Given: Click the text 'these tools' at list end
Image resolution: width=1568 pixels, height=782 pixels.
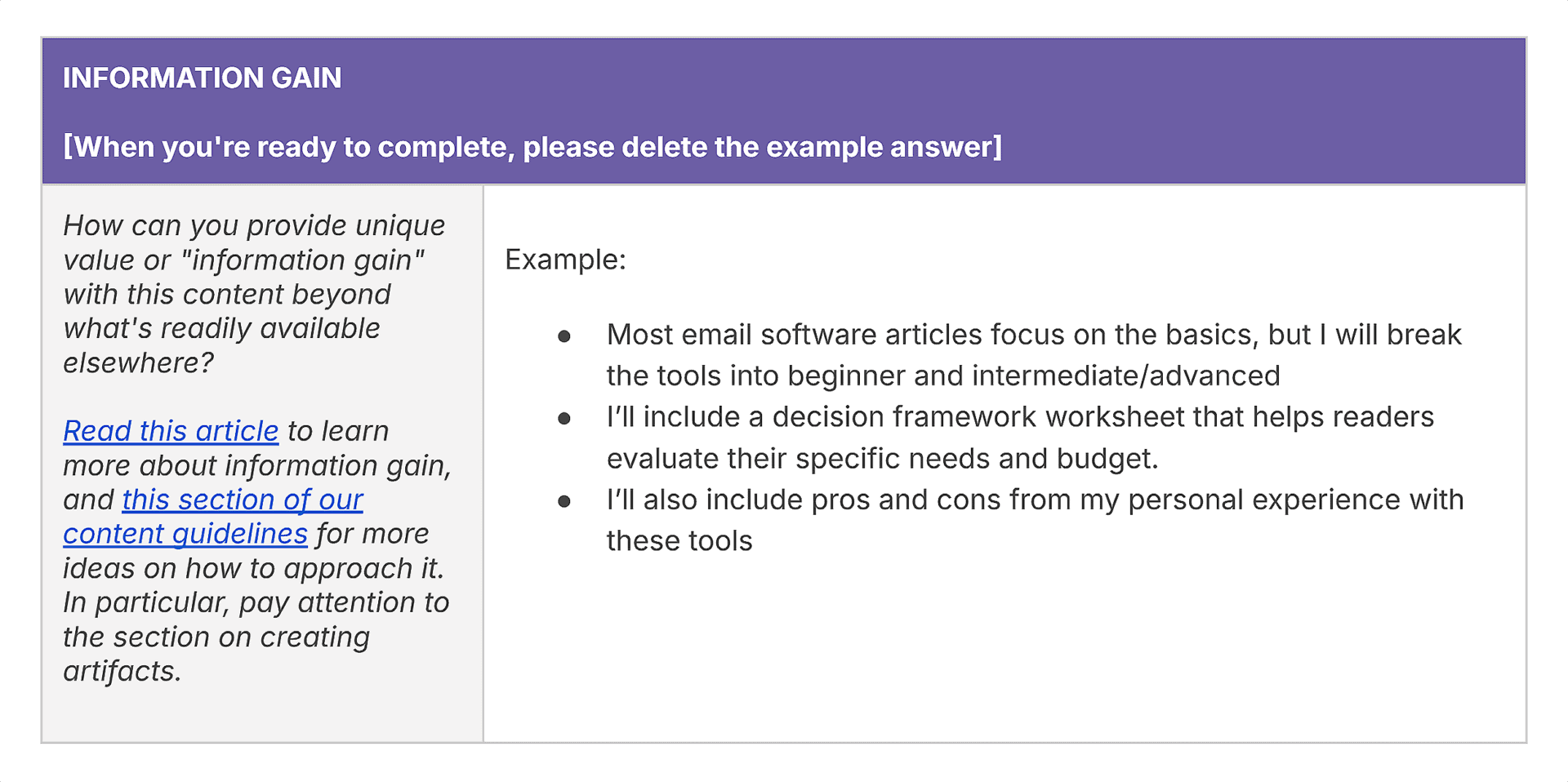Looking at the screenshot, I should [679, 541].
